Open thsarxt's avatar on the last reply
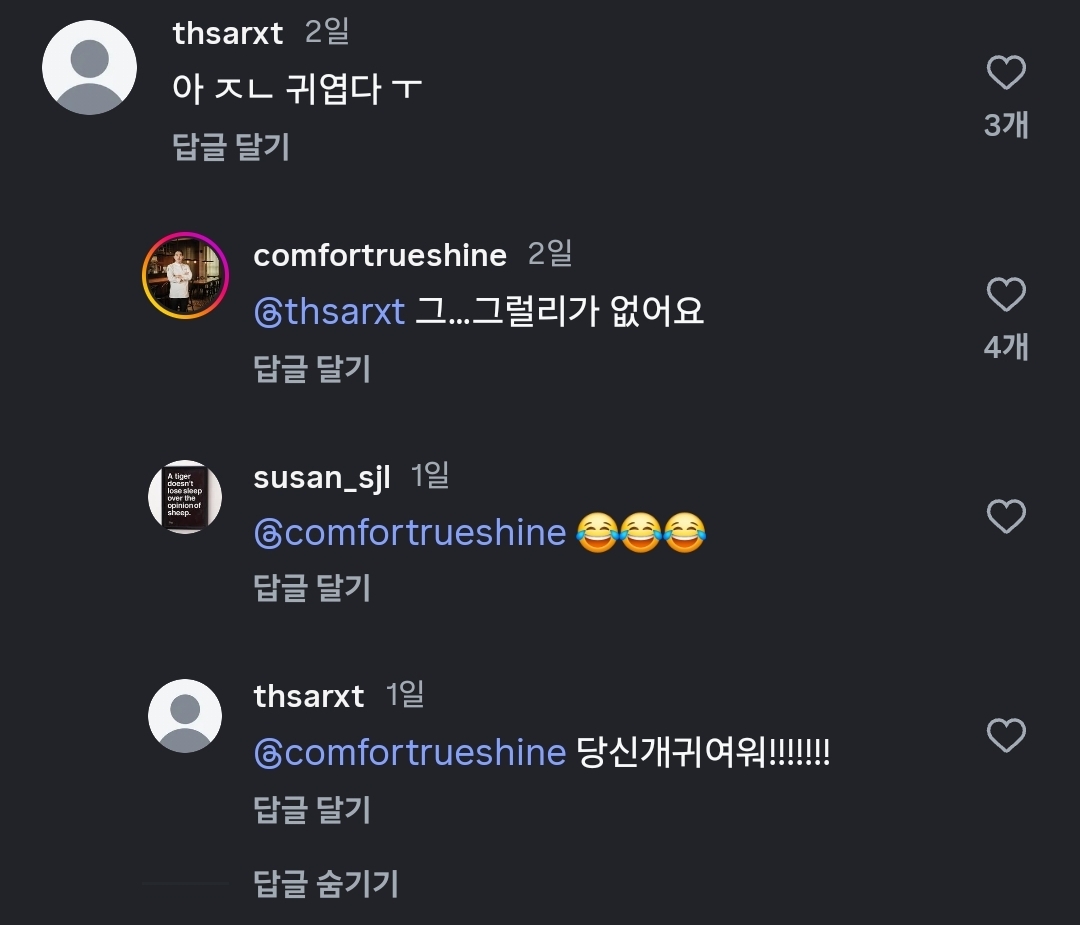The height and width of the screenshot is (925, 1080). (185, 716)
